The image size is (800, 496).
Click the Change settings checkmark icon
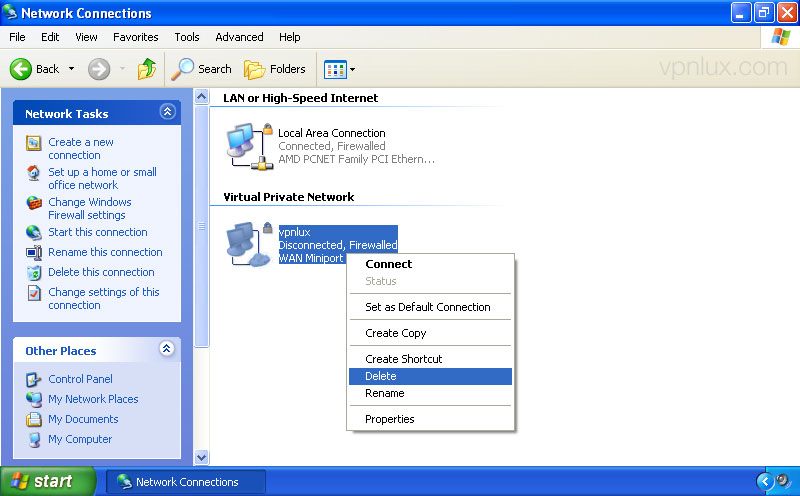click(34, 292)
